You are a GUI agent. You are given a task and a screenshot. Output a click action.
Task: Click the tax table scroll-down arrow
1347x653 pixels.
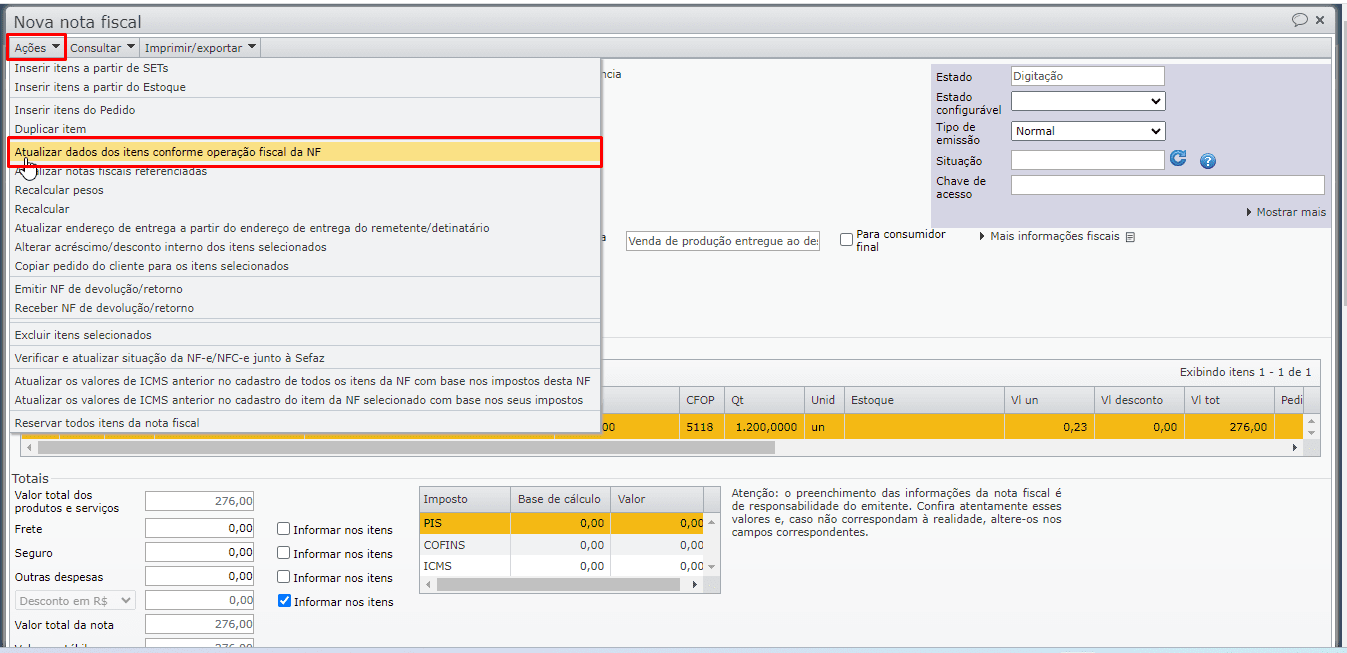(x=711, y=567)
